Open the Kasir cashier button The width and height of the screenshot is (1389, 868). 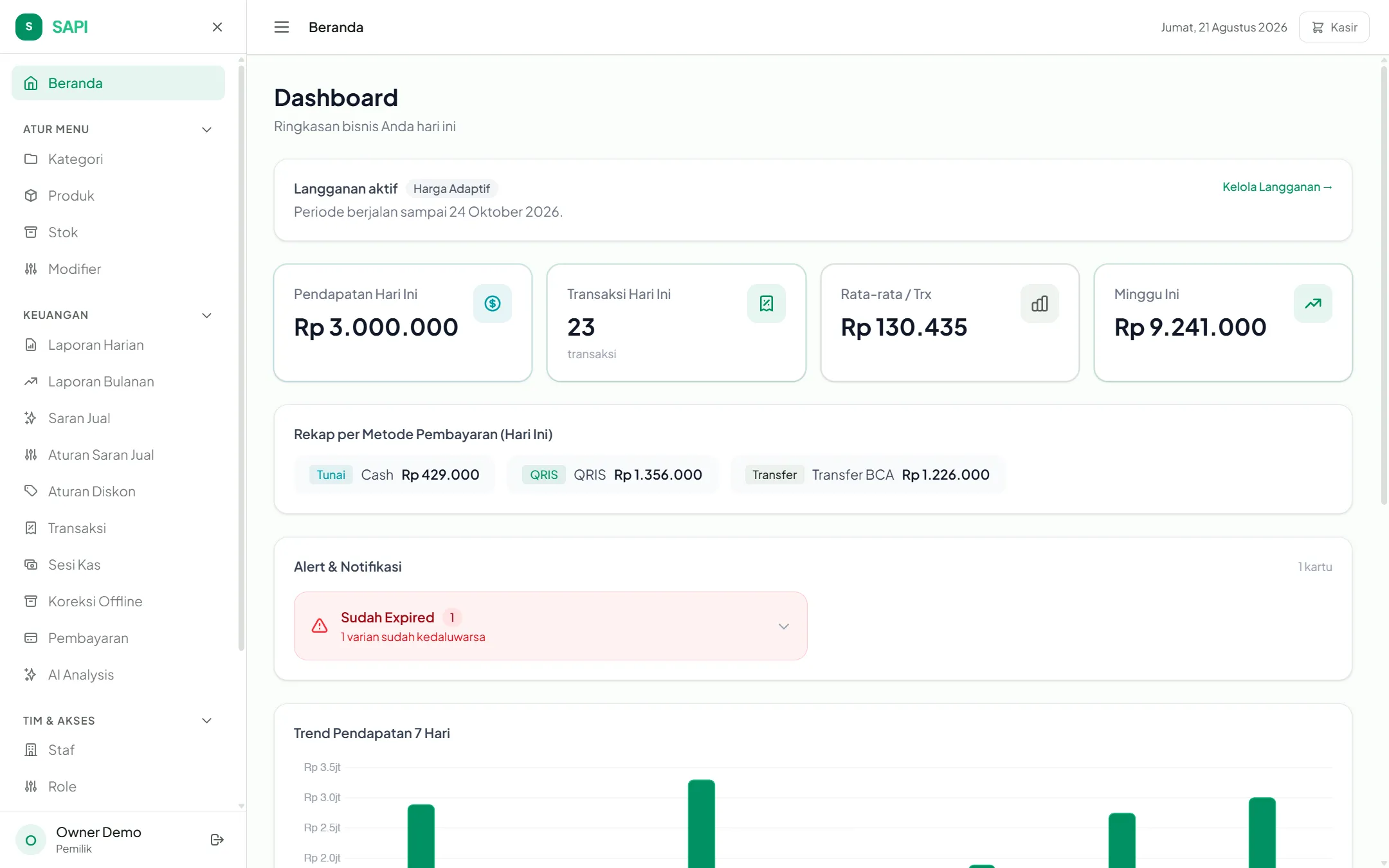(1334, 27)
